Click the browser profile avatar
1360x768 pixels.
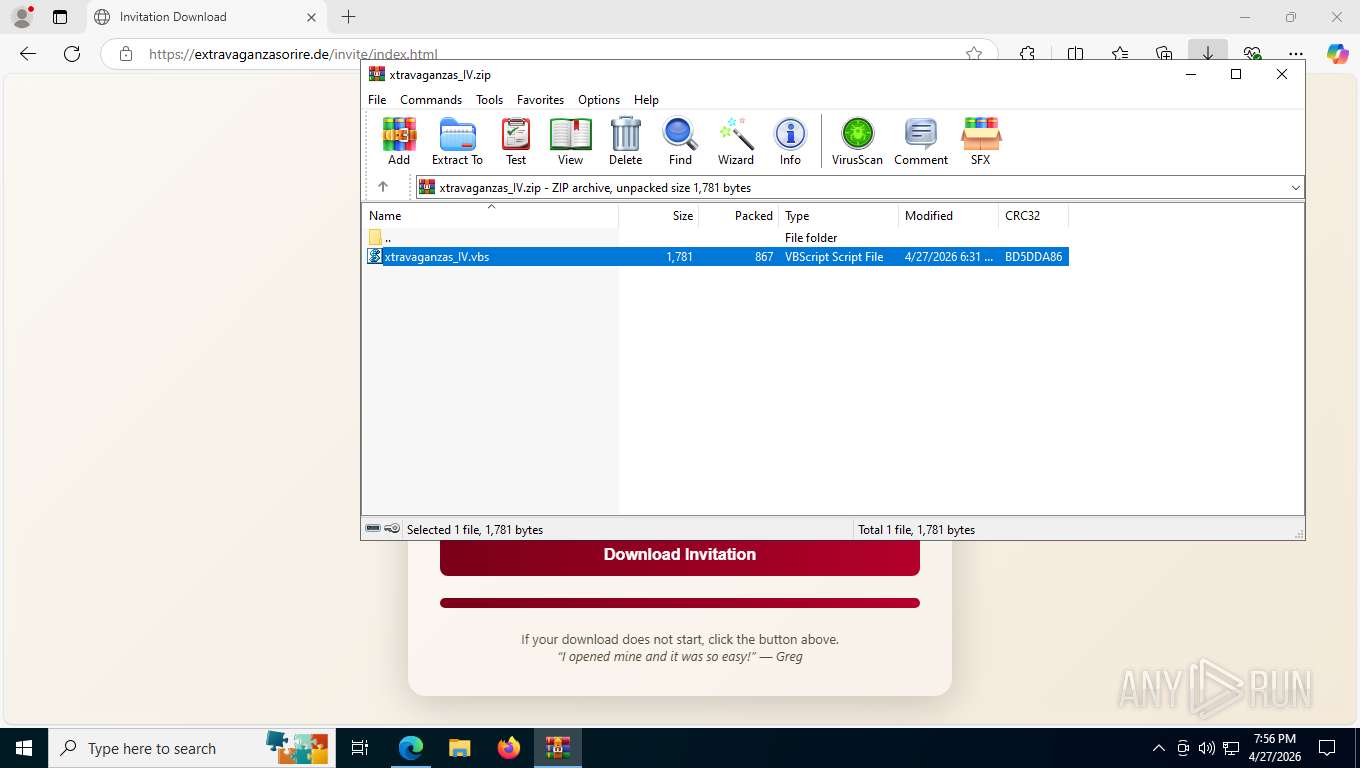[22, 17]
